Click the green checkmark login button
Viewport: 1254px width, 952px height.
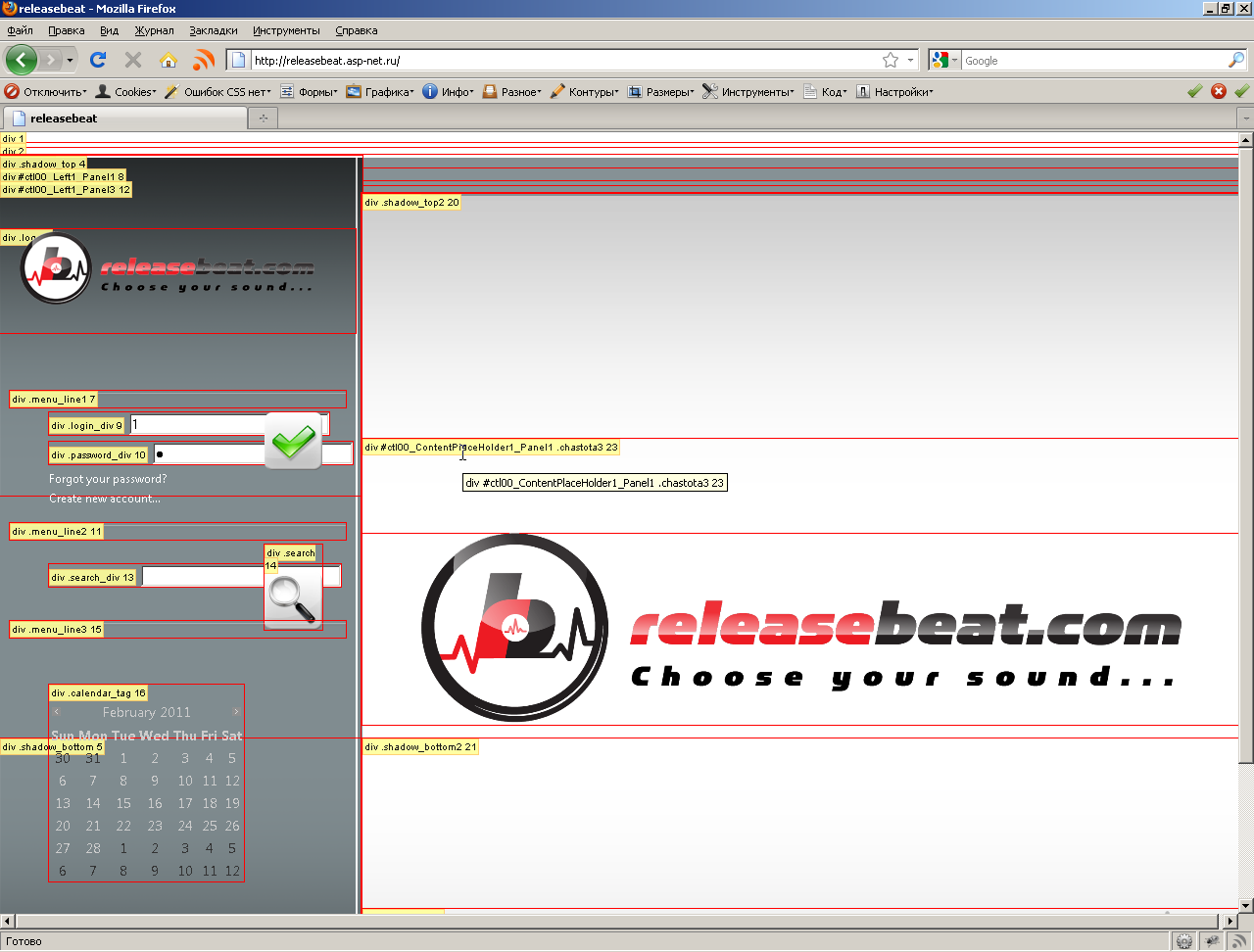293,440
